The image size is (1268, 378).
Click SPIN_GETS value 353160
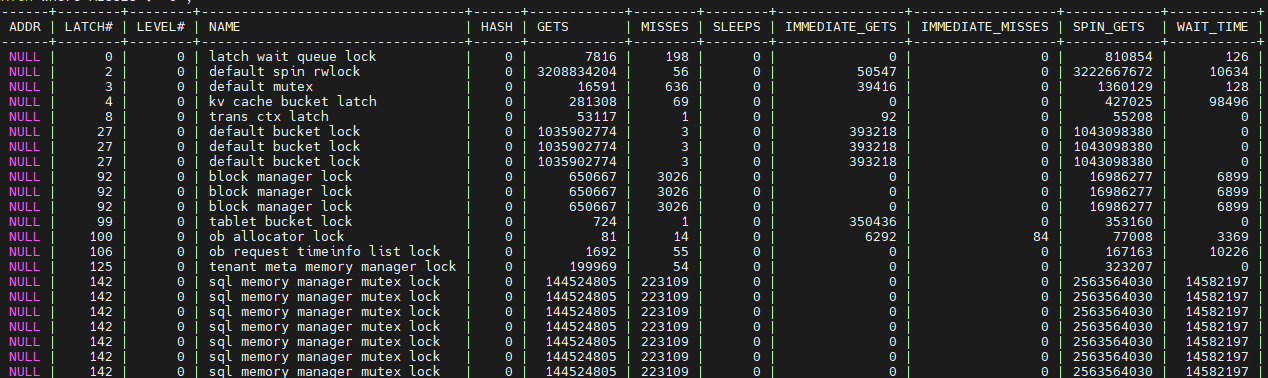tap(1129, 221)
